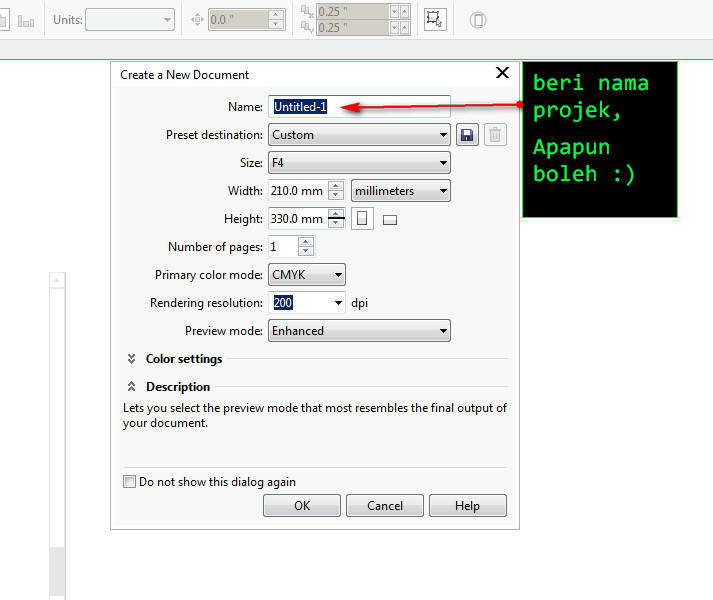713x600 pixels.
Task: Toggle 'Do not show this dialog again'
Action: (129, 482)
